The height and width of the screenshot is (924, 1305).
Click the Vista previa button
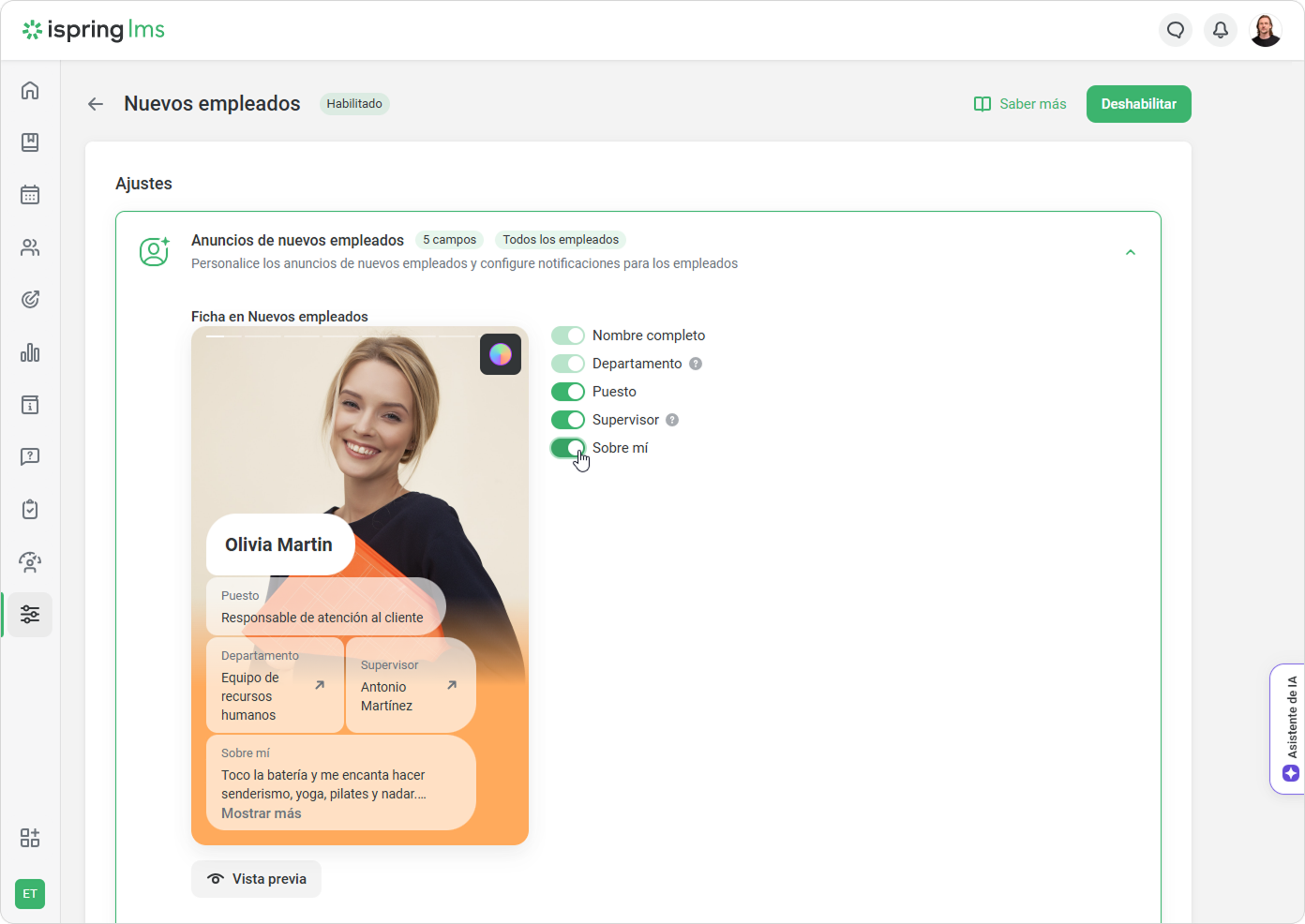click(256, 879)
